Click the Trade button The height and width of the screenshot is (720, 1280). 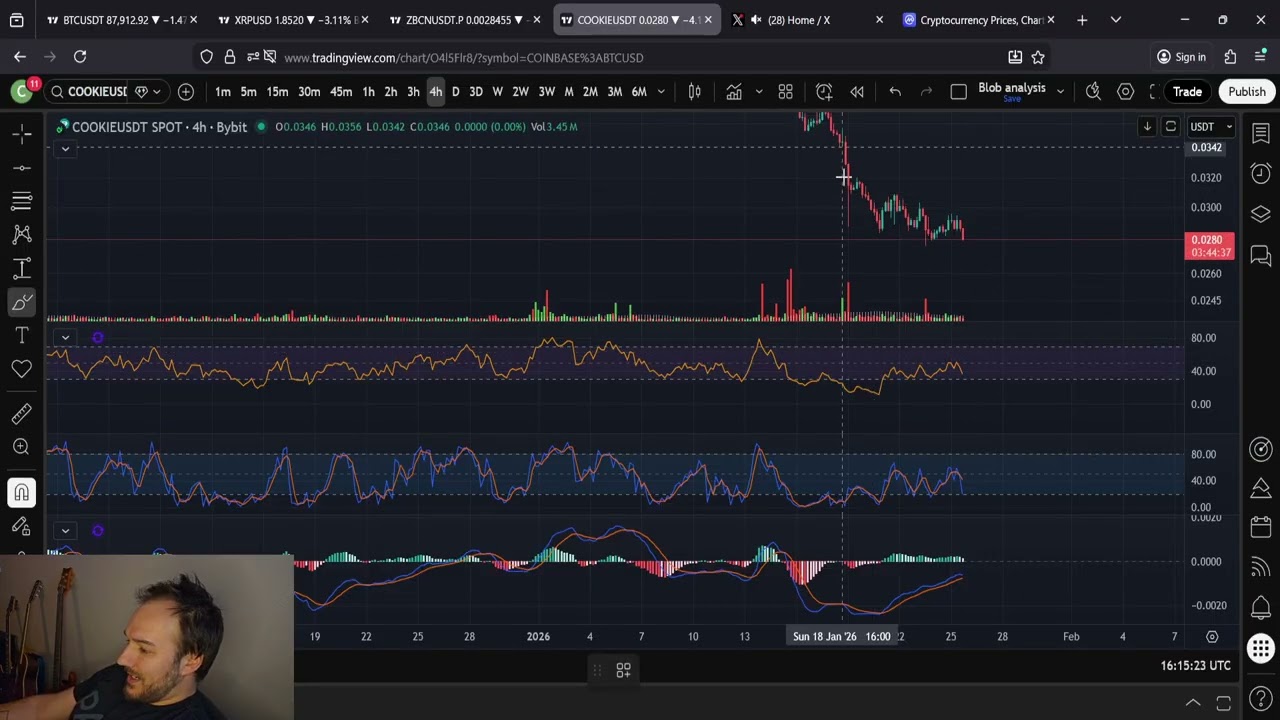(x=1187, y=92)
